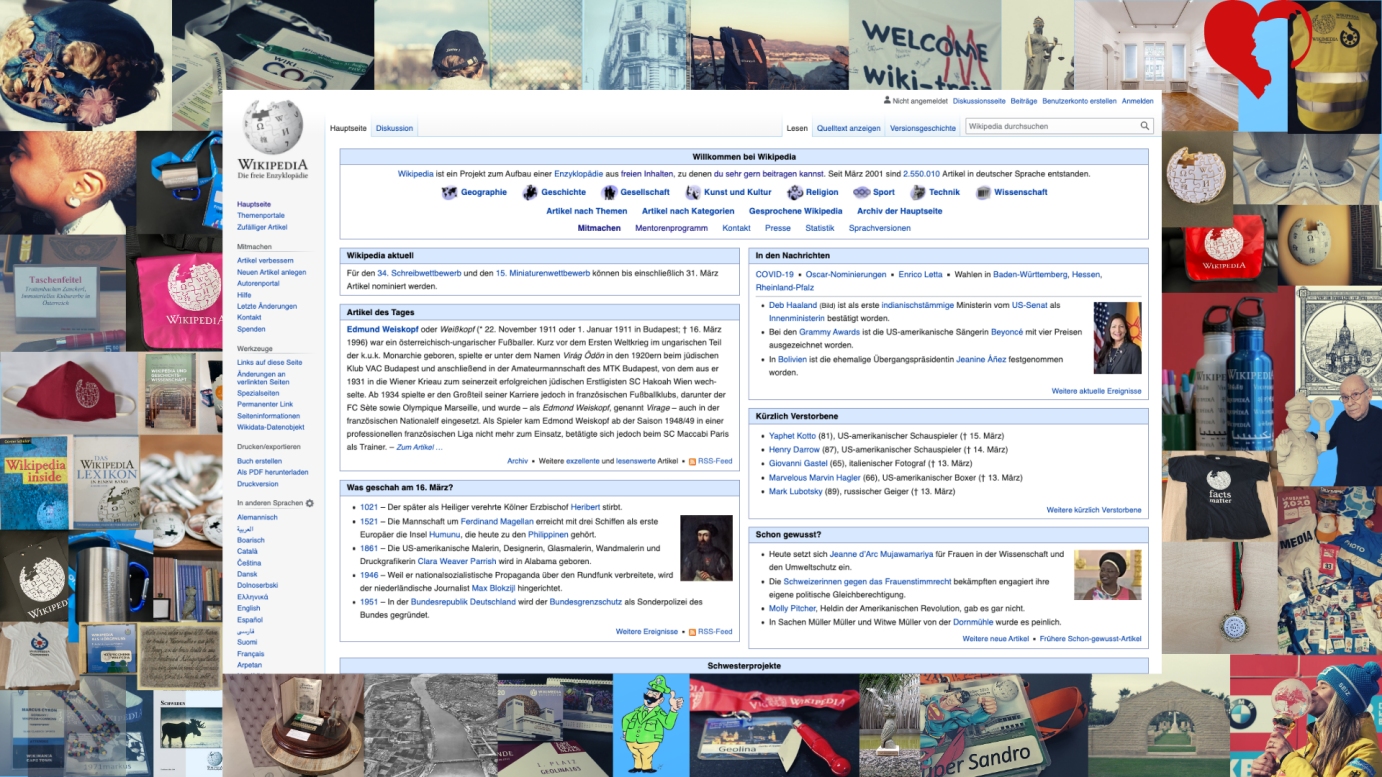Switch to the Diskussion tab
1382x777 pixels.
point(395,128)
